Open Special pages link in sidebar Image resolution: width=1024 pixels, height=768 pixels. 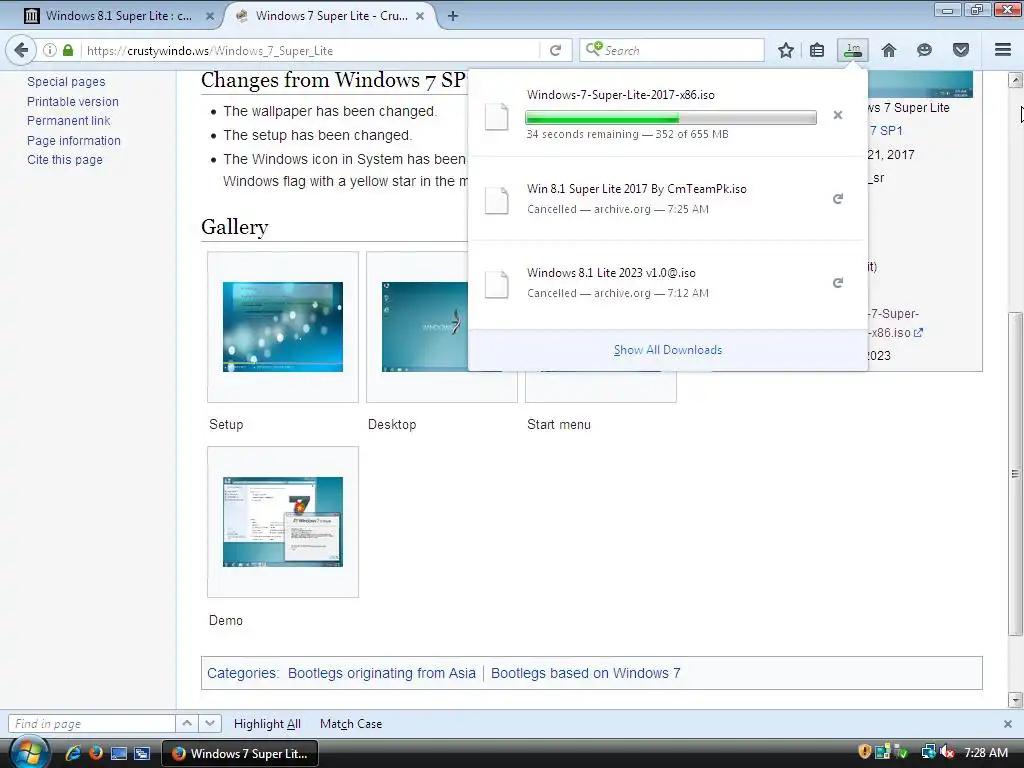coord(66,82)
